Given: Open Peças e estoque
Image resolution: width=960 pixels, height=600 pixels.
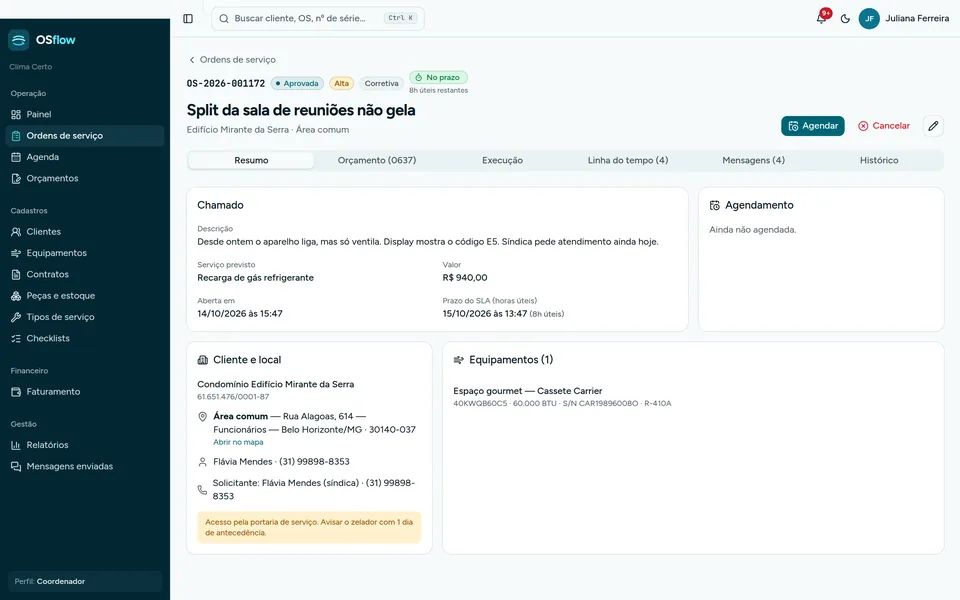Looking at the screenshot, I should coord(84,296).
